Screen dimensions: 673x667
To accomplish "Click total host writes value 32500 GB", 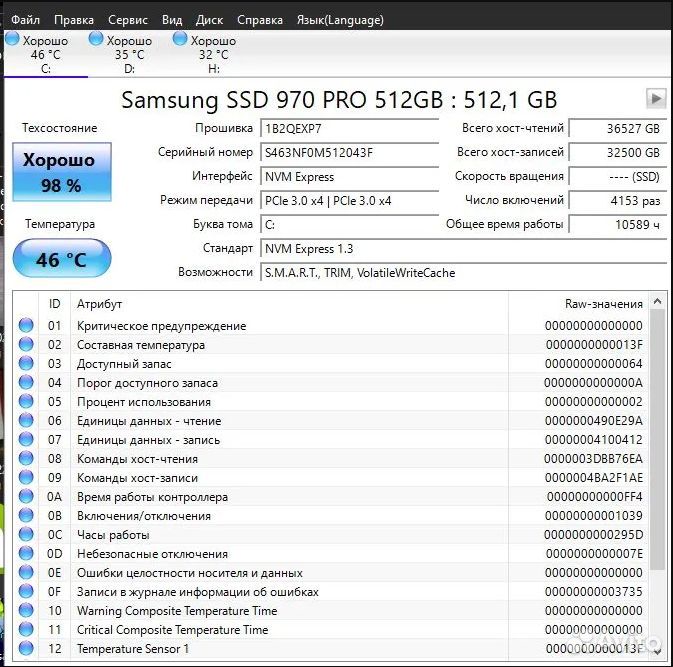I will pos(618,152).
